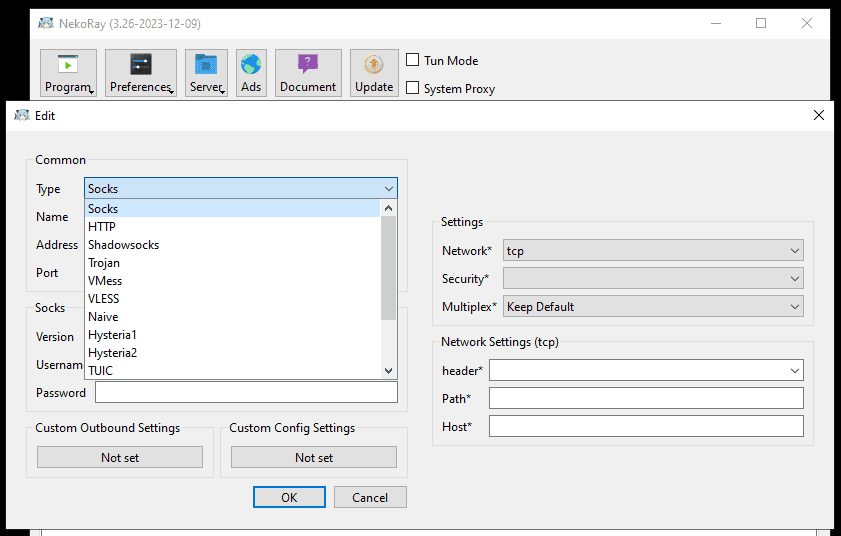Open the Security dropdown

tap(653, 278)
